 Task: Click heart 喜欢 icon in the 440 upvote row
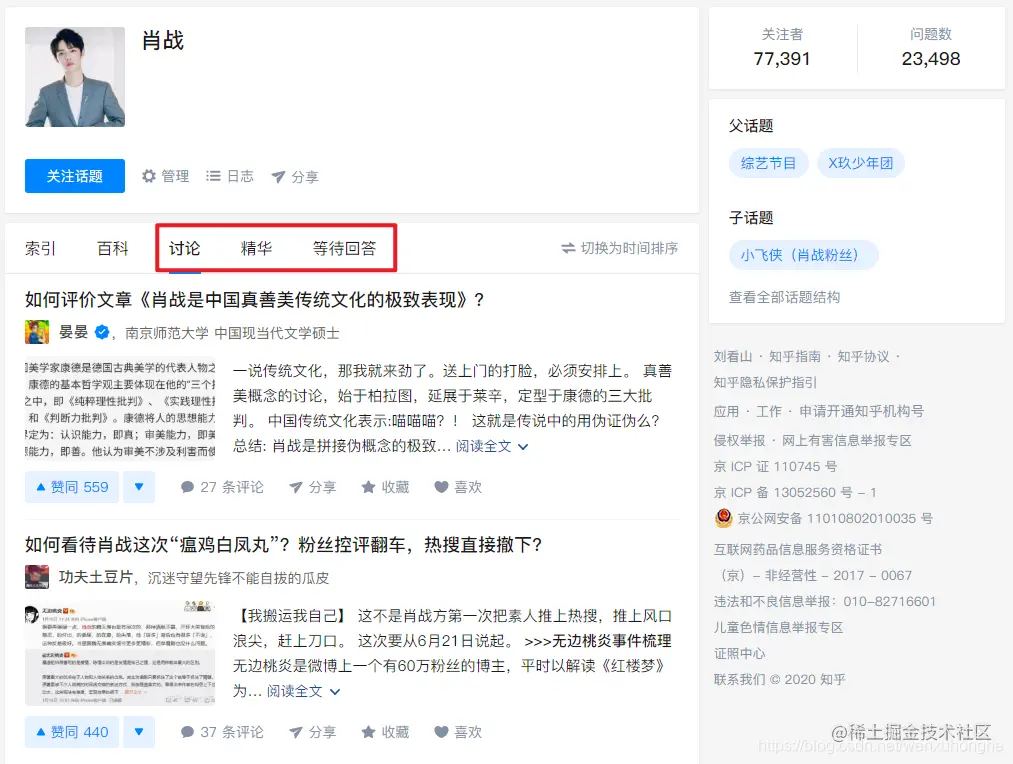pos(441,732)
